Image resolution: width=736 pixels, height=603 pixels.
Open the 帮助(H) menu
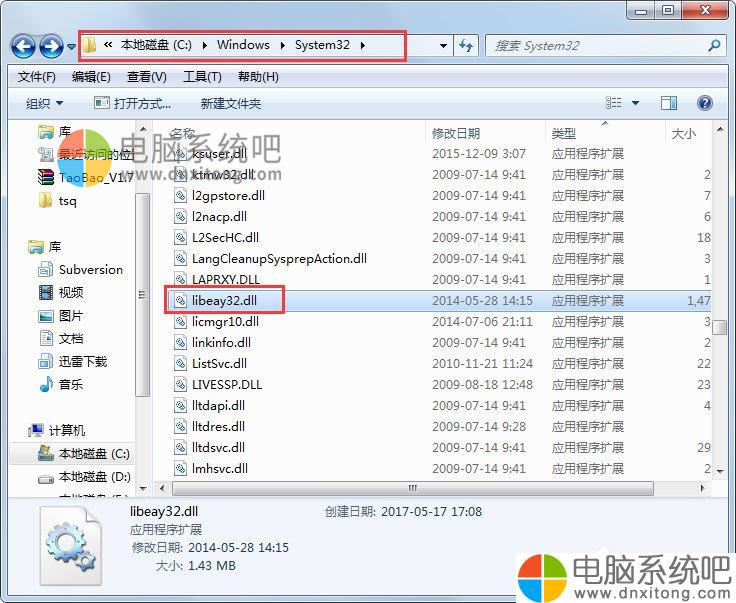coord(258,76)
